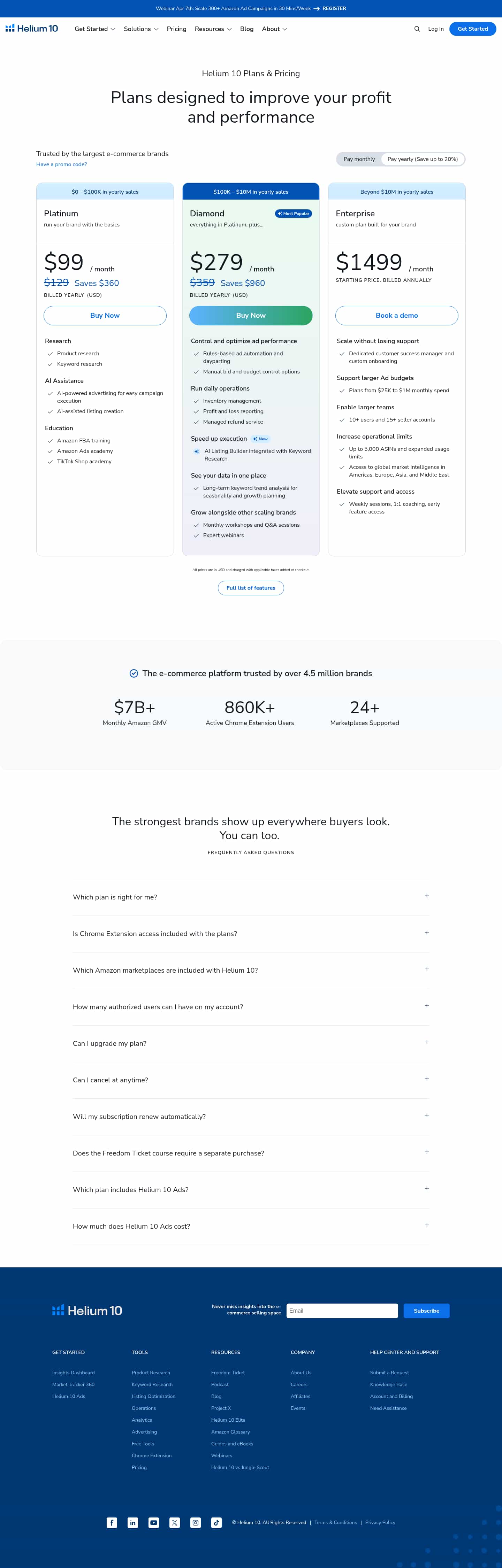Expand "Can I cancel at anytime?" FAQ
This screenshot has width=502, height=1568.
tap(250, 1080)
